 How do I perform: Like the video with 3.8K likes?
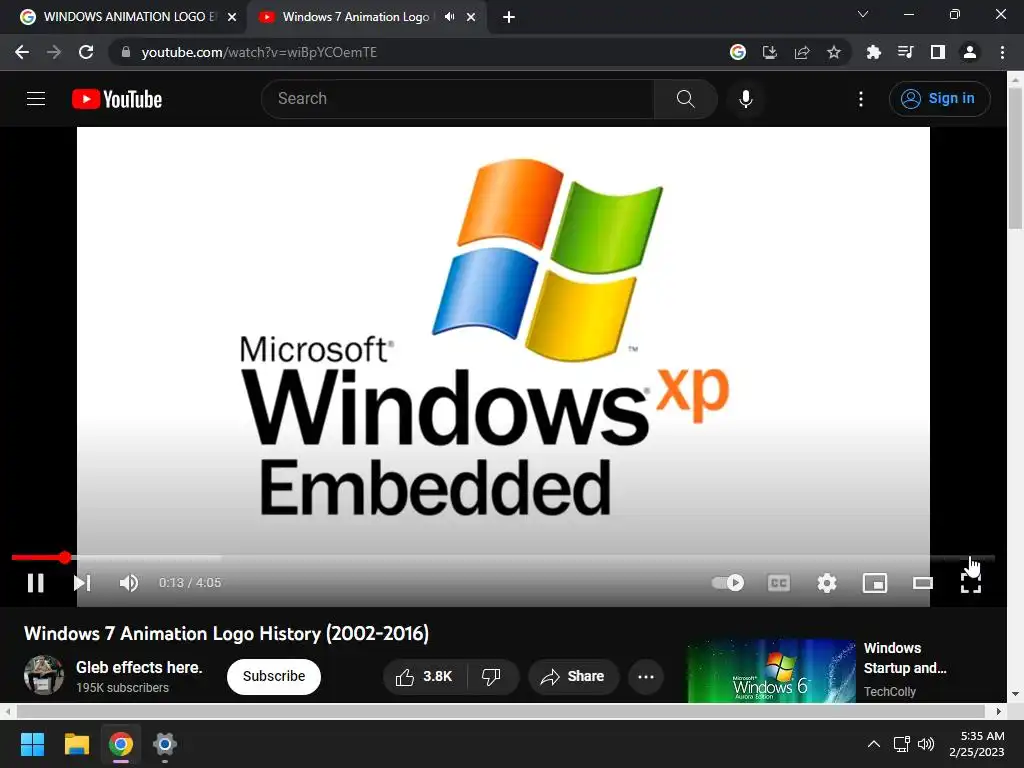tap(424, 676)
